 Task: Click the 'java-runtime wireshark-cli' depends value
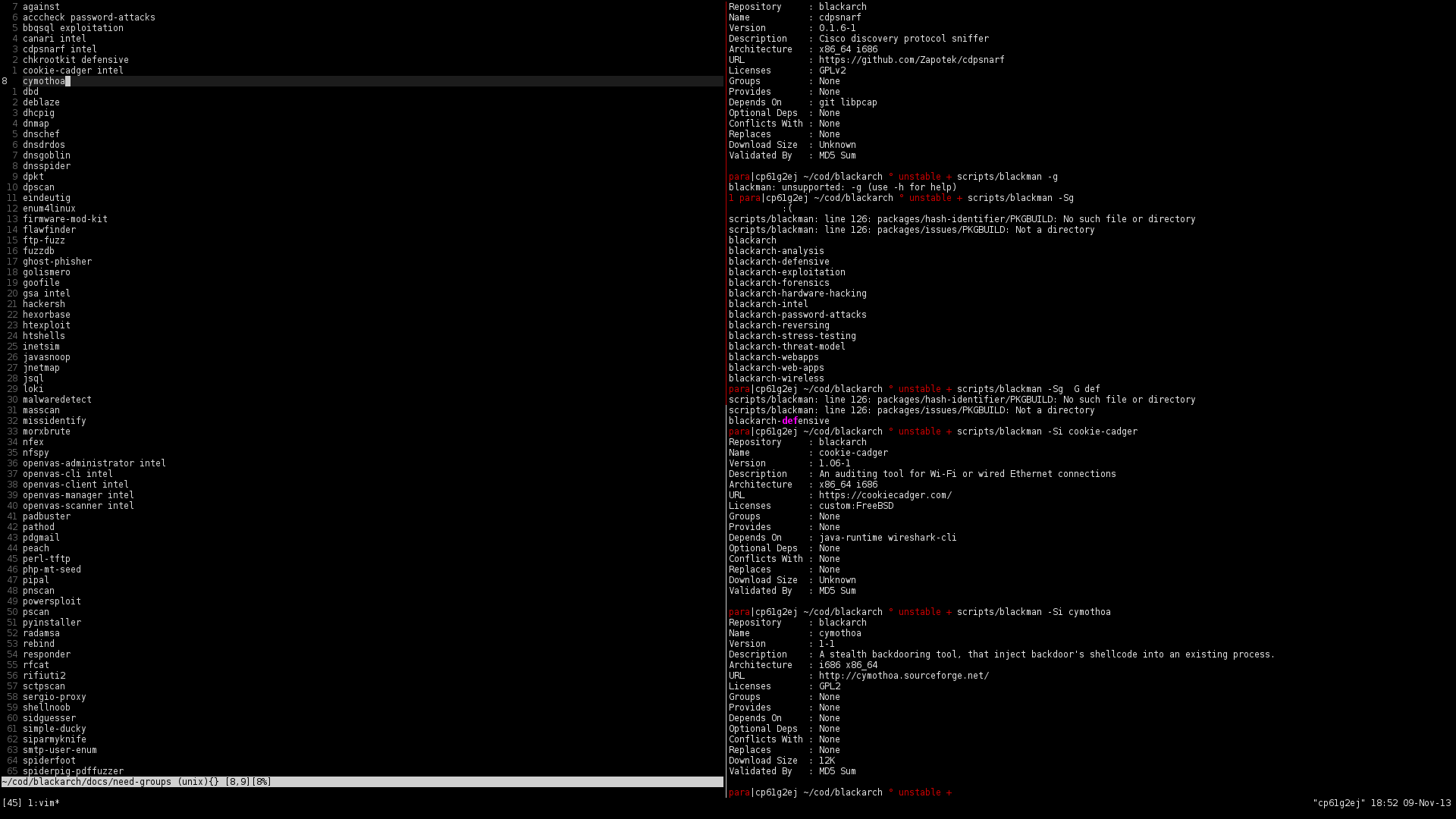pyautogui.click(x=888, y=538)
